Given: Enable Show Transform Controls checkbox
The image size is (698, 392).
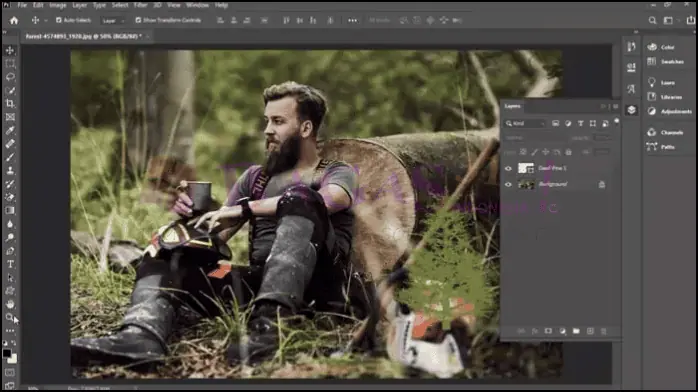Looking at the screenshot, I should coord(138,20).
